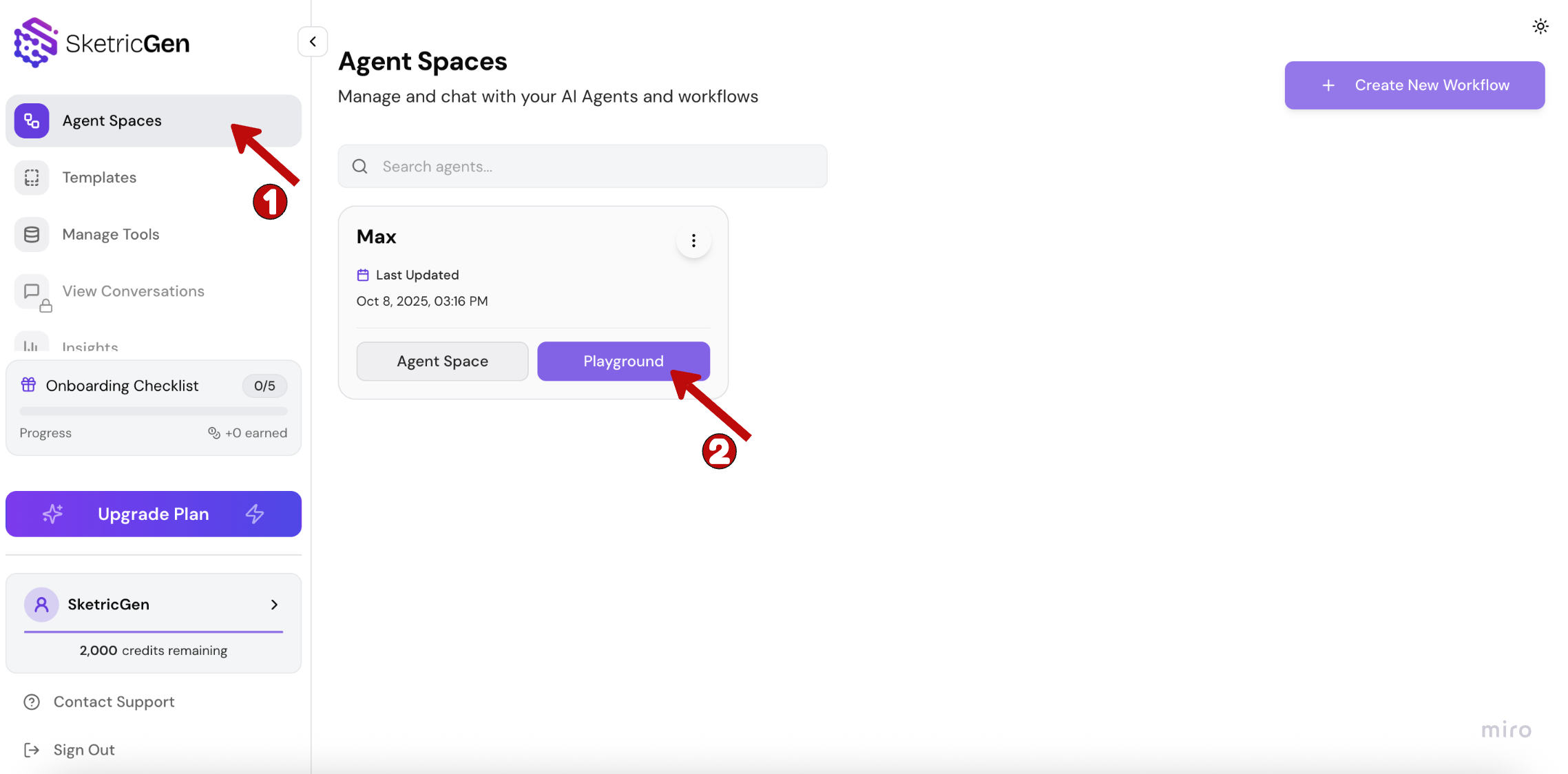Open Templates from the sidebar icon
This screenshot has height=774, width=1568.
coord(31,177)
